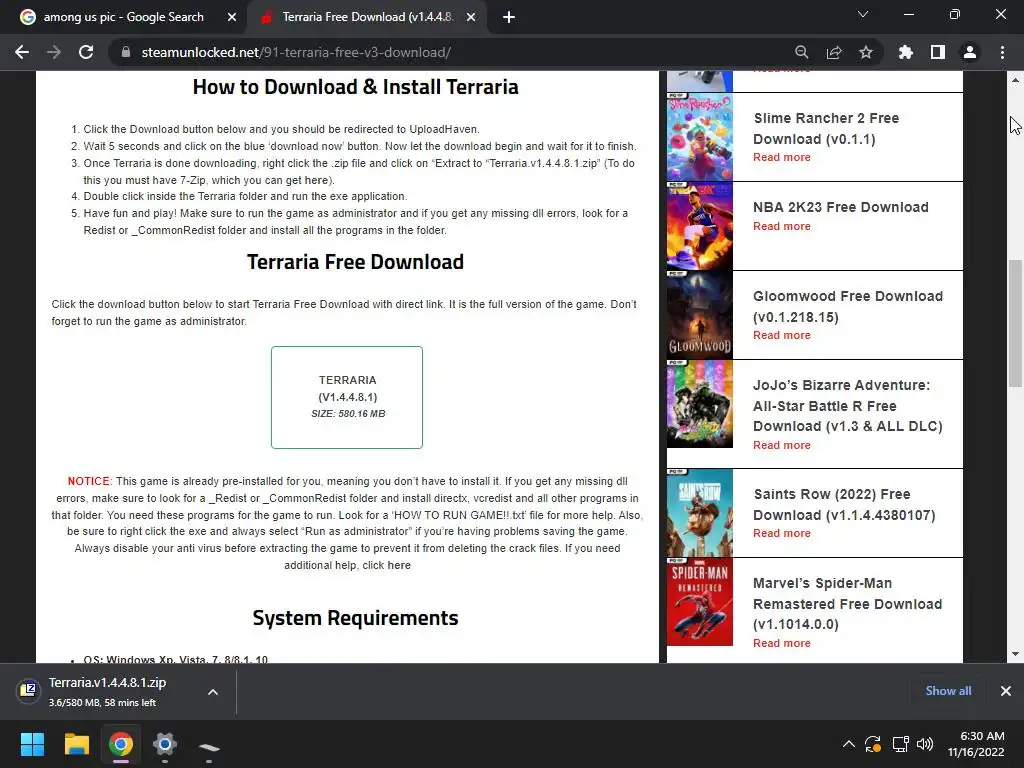Toggle the browser side panel
This screenshot has height=768, width=1024.
point(938,52)
